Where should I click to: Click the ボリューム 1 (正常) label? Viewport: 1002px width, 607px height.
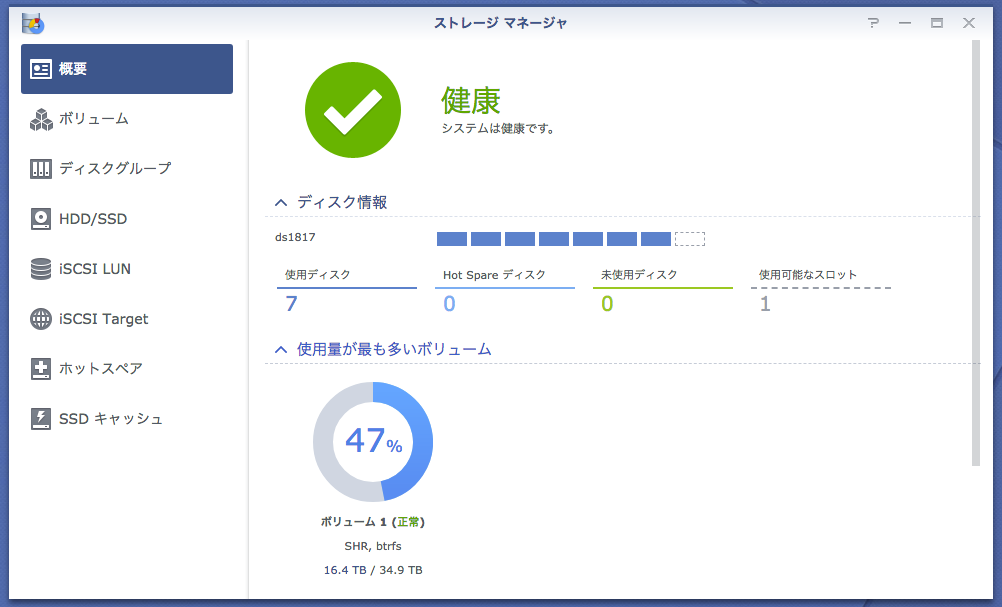tap(373, 521)
